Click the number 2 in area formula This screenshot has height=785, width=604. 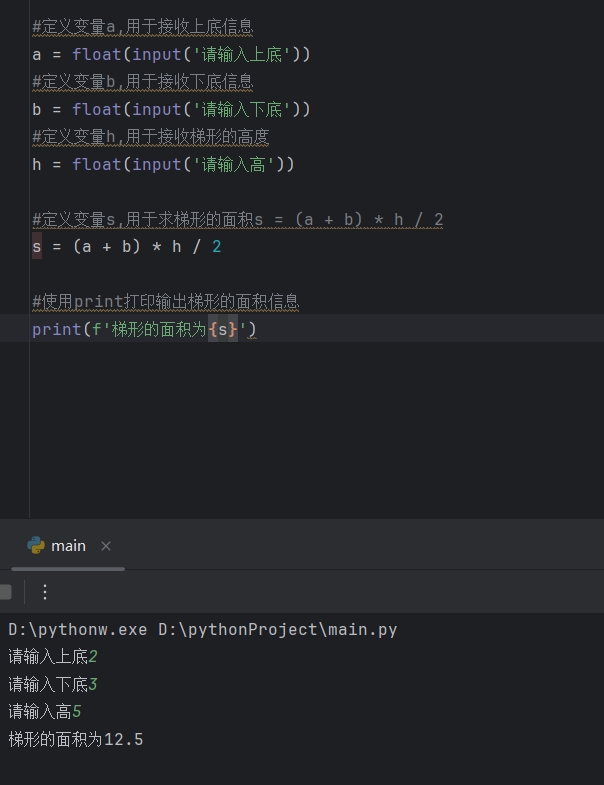click(x=216, y=246)
